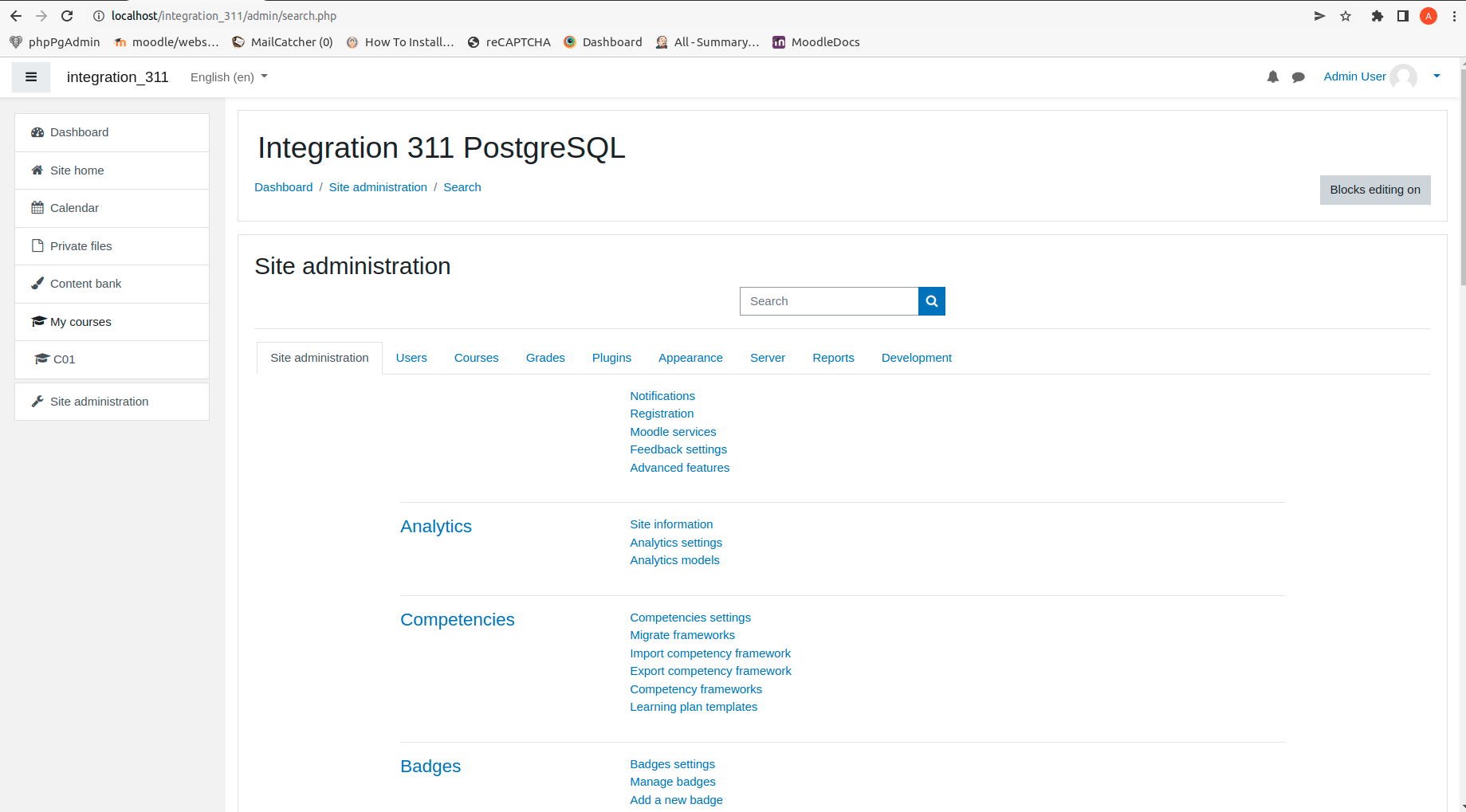Click the browser address bar URL
This screenshot has width=1466, height=812.
click(224, 16)
